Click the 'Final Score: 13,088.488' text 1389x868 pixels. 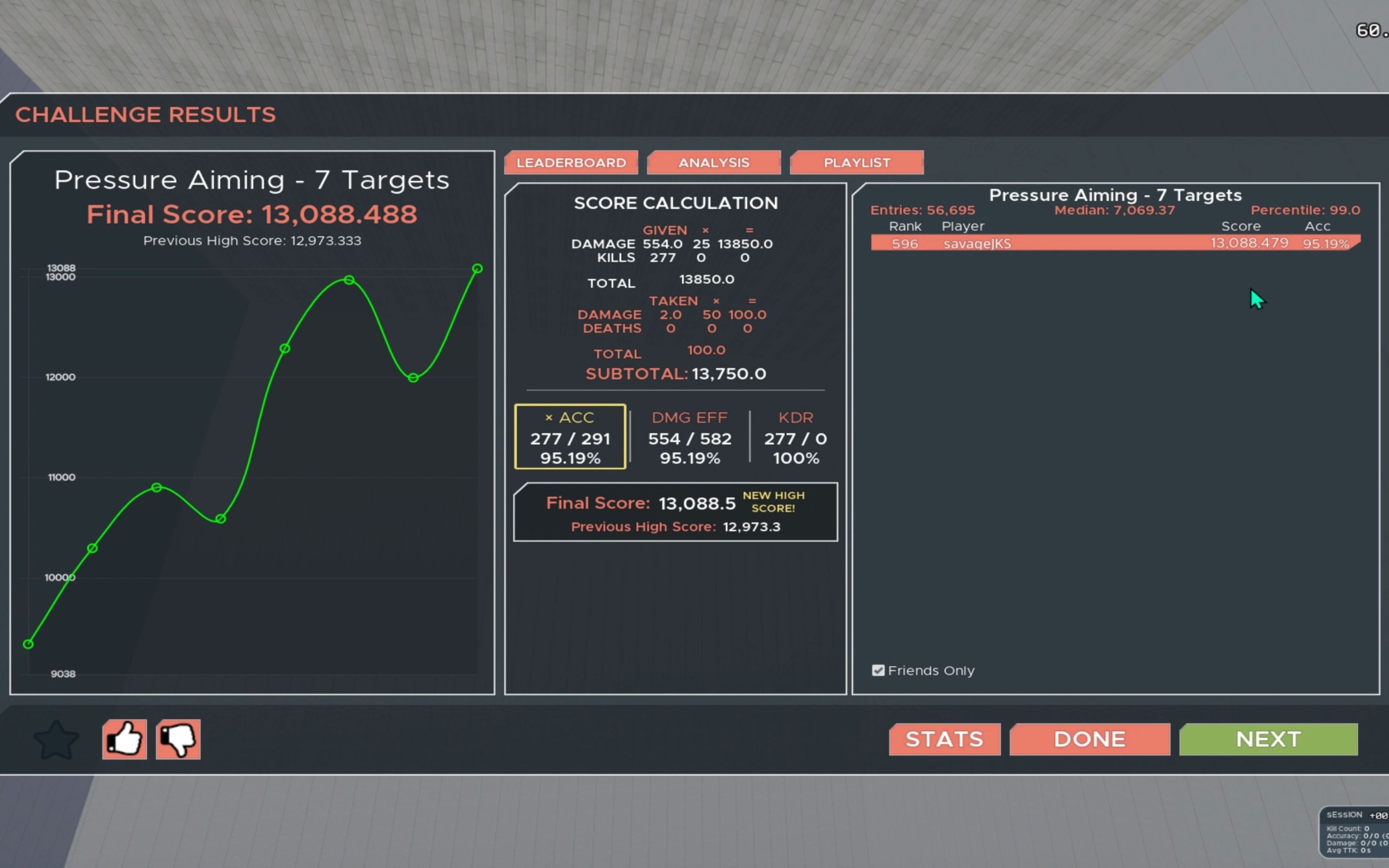tap(252, 215)
